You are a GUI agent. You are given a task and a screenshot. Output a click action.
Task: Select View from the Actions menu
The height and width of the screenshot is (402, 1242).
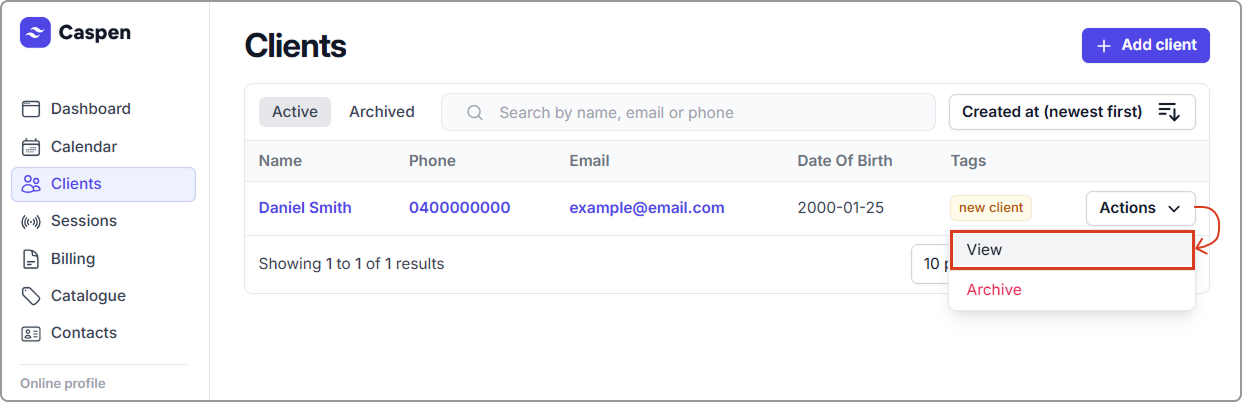1071,250
